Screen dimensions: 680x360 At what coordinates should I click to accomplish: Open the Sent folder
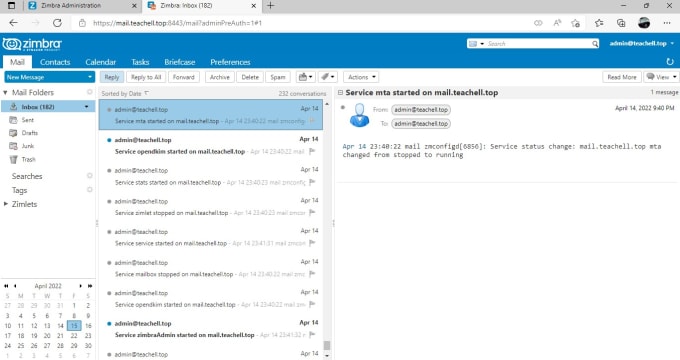point(27,120)
